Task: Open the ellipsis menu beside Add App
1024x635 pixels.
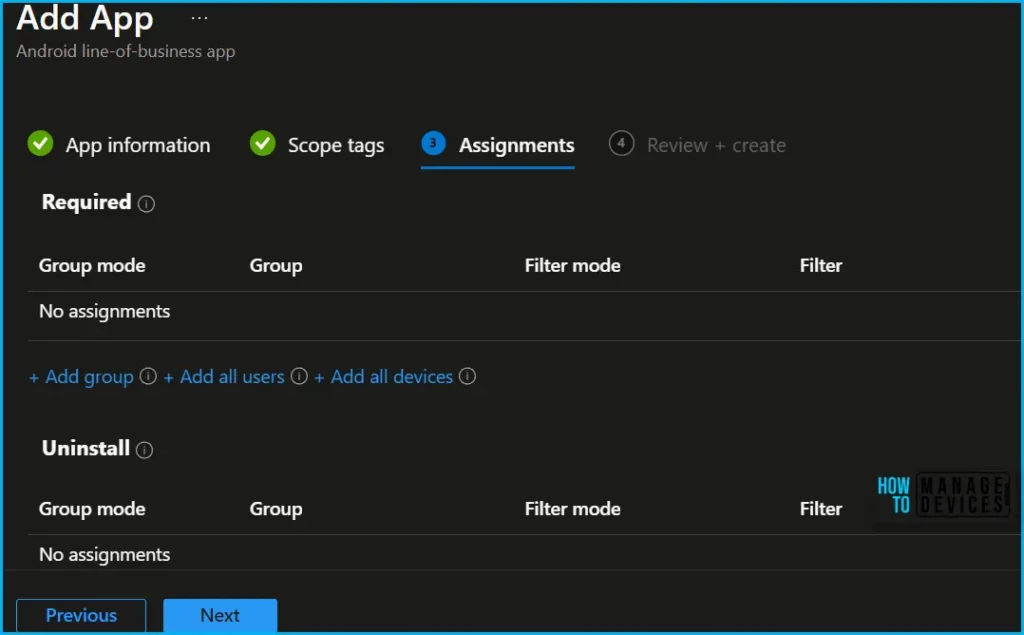Action: pos(199,18)
